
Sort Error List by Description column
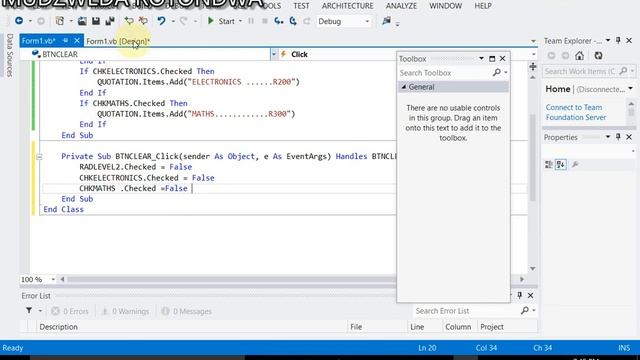pos(58,327)
